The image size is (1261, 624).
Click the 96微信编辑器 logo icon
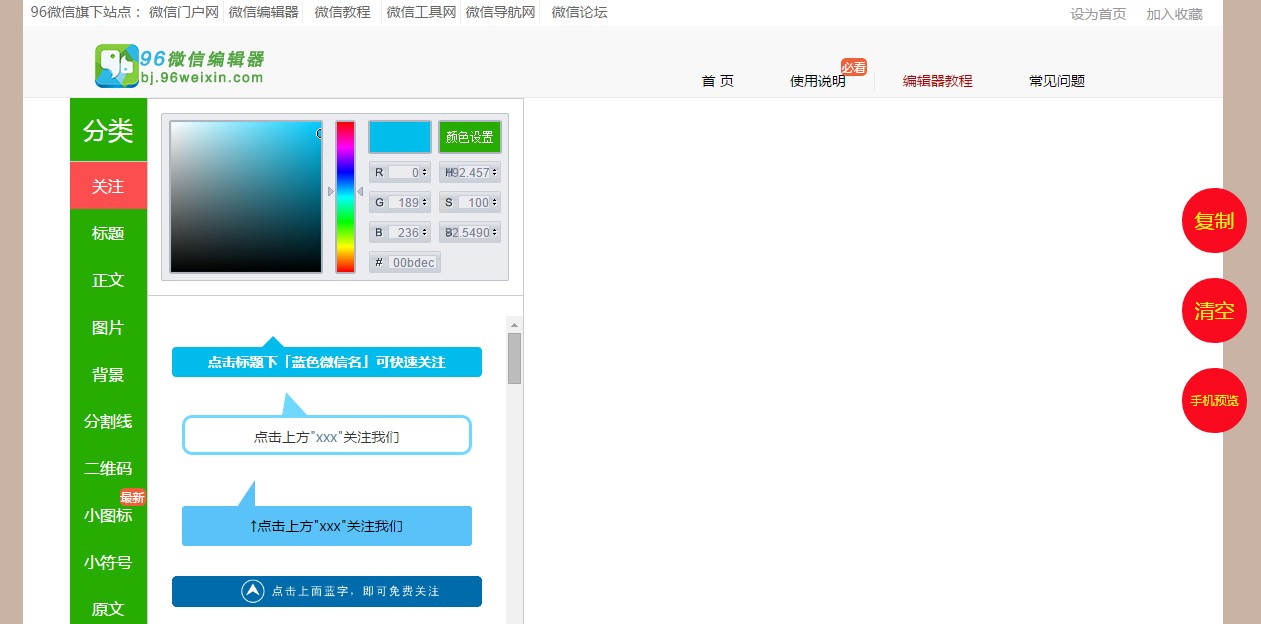(x=116, y=66)
